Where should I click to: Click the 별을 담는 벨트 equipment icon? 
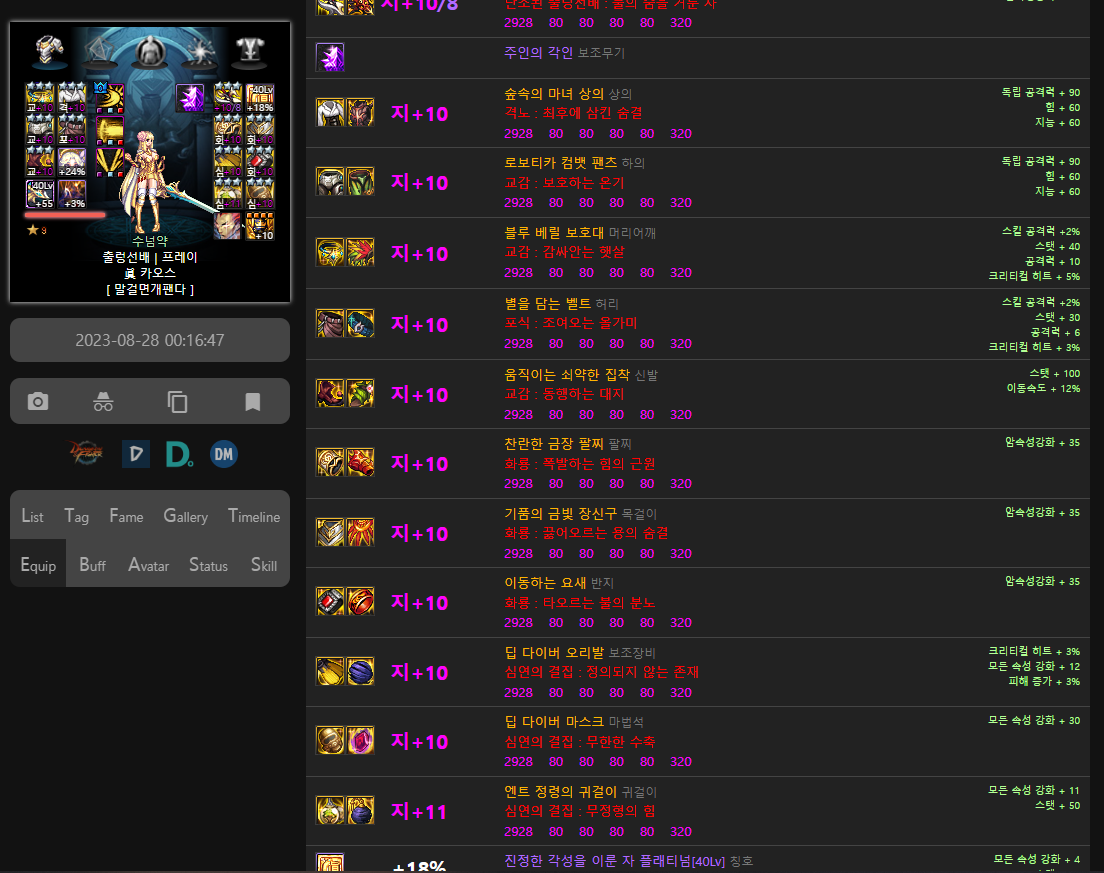click(x=330, y=323)
